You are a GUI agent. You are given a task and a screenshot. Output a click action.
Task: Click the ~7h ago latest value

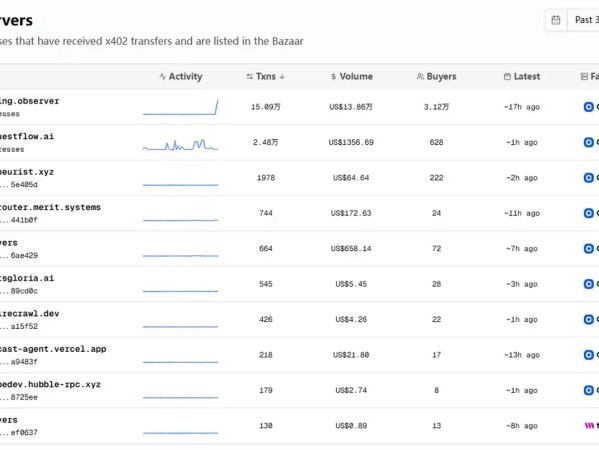(x=522, y=249)
